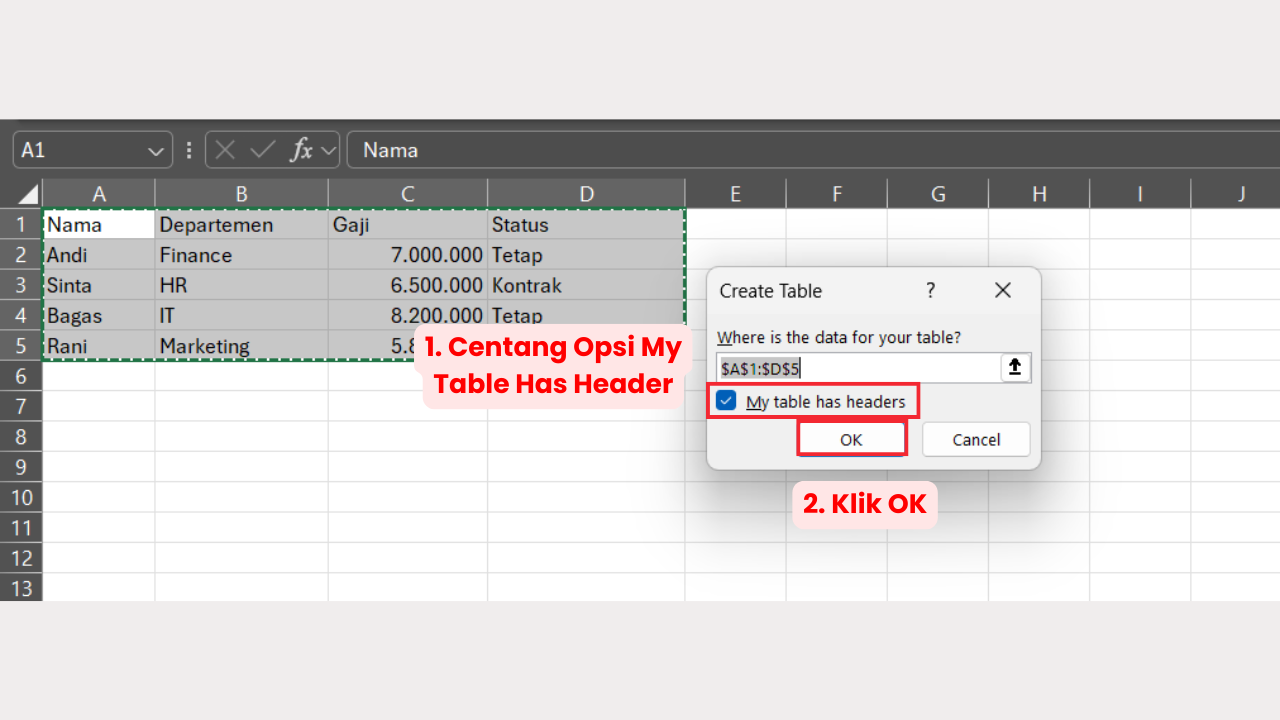The height and width of the screenshot is (720, 1280).
Task: Click the Cancel button
Action: [x=975, y=439]
